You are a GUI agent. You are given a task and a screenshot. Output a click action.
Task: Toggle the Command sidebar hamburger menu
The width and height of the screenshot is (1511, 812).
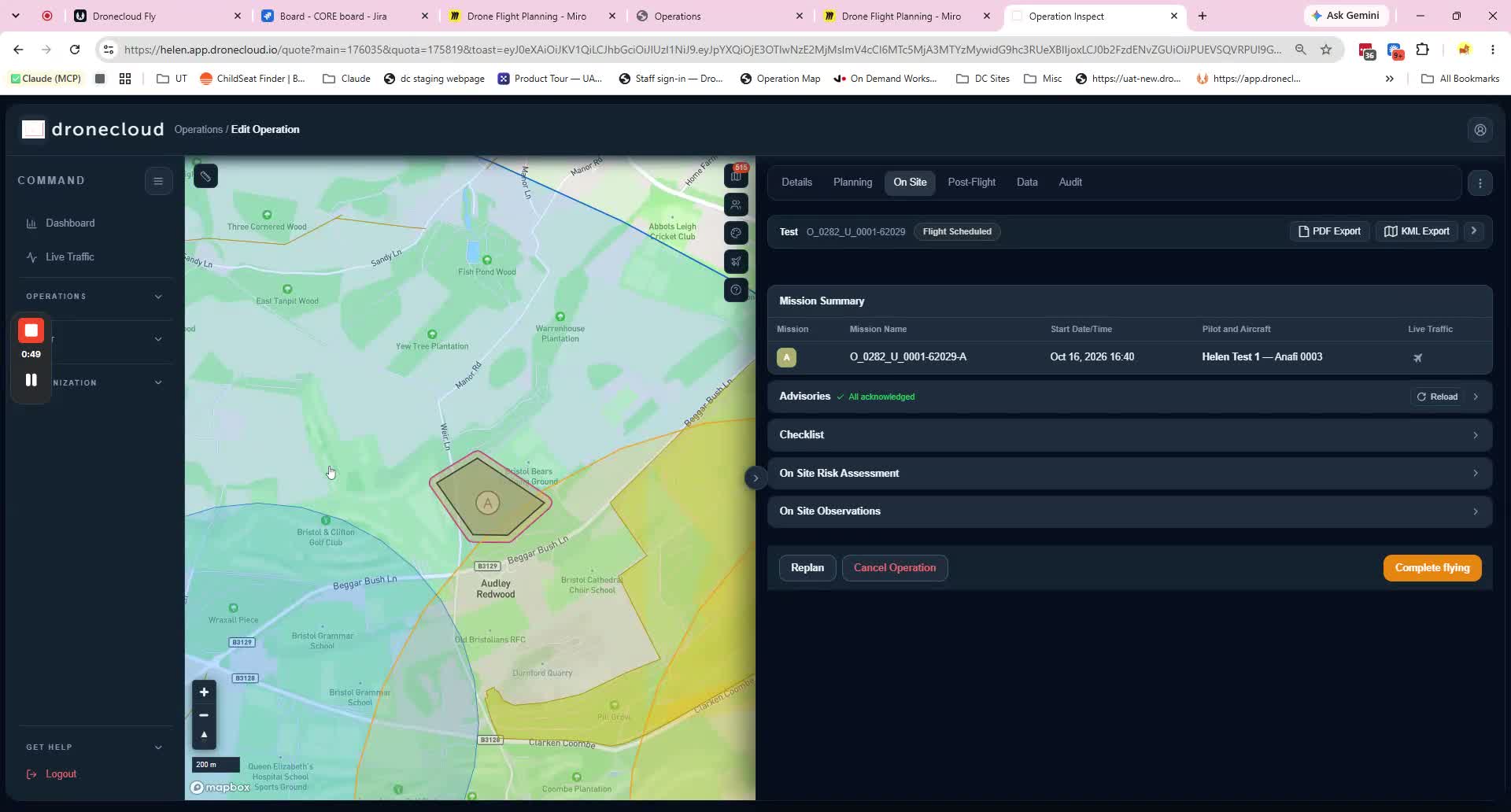(x=158, y=181)
